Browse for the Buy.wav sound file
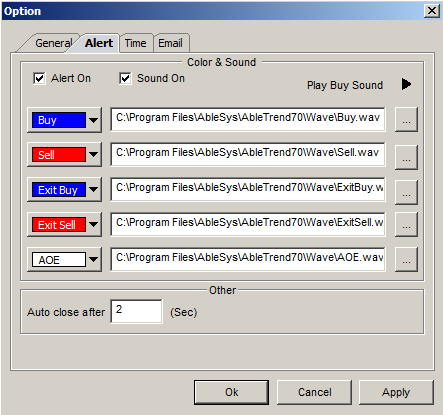Screen dimensions: 443x415 (406, 119)
